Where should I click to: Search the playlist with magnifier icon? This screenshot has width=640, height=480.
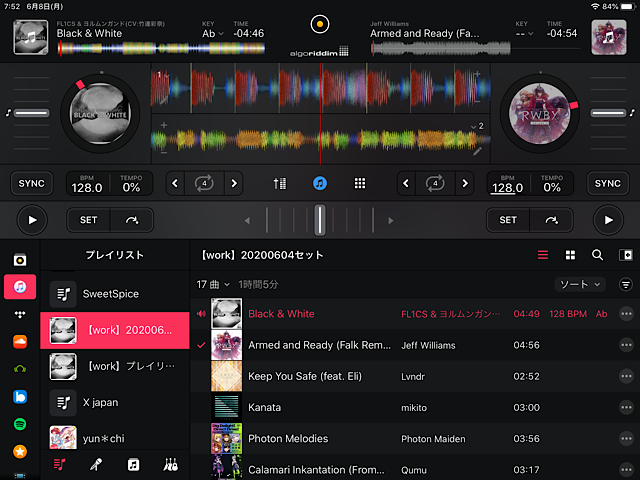pyautogui.click(x=598, y=255)
